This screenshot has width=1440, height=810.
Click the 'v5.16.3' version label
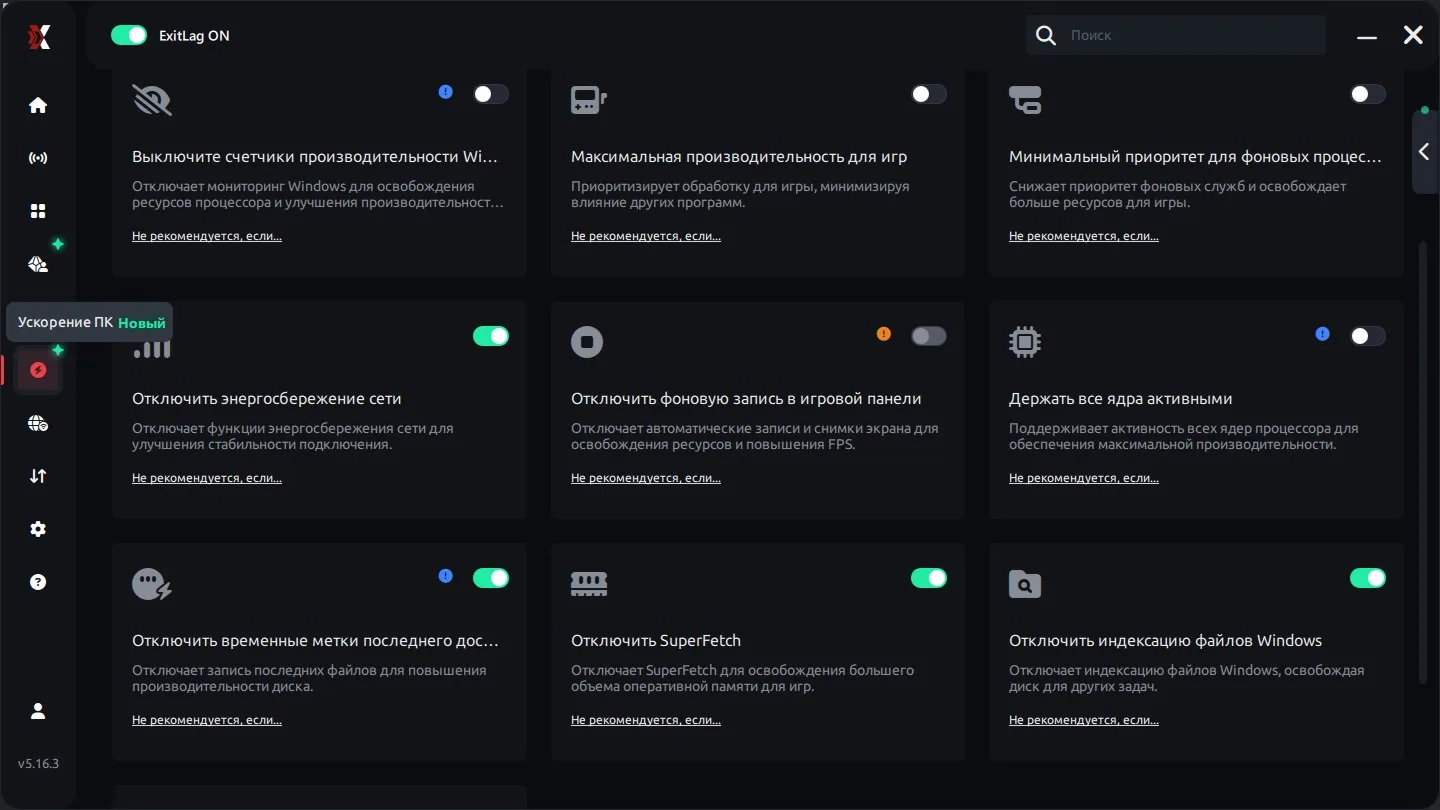click(38, 764)
